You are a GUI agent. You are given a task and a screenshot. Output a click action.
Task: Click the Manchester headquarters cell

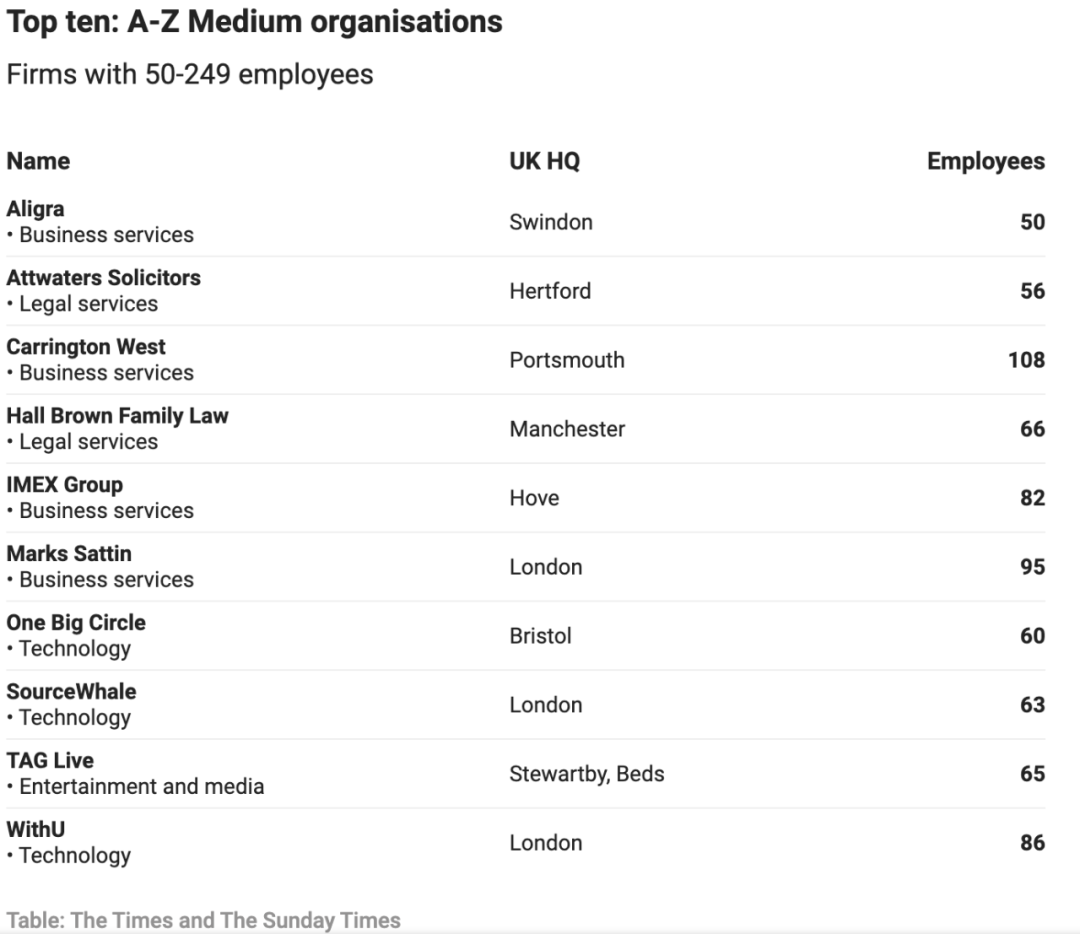tap(568, 428)
